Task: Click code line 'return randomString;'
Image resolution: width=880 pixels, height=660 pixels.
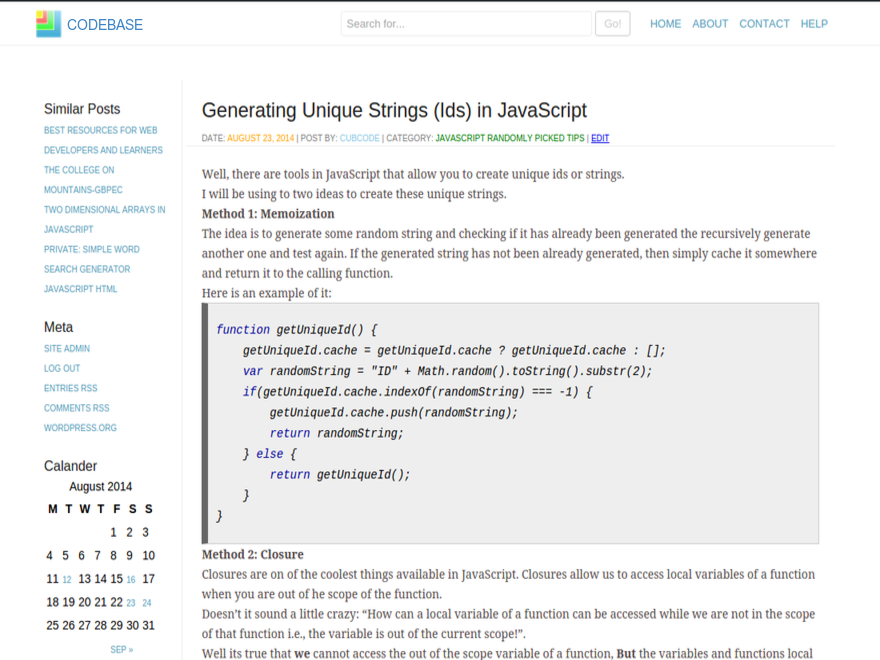Action: pos(336,433)
